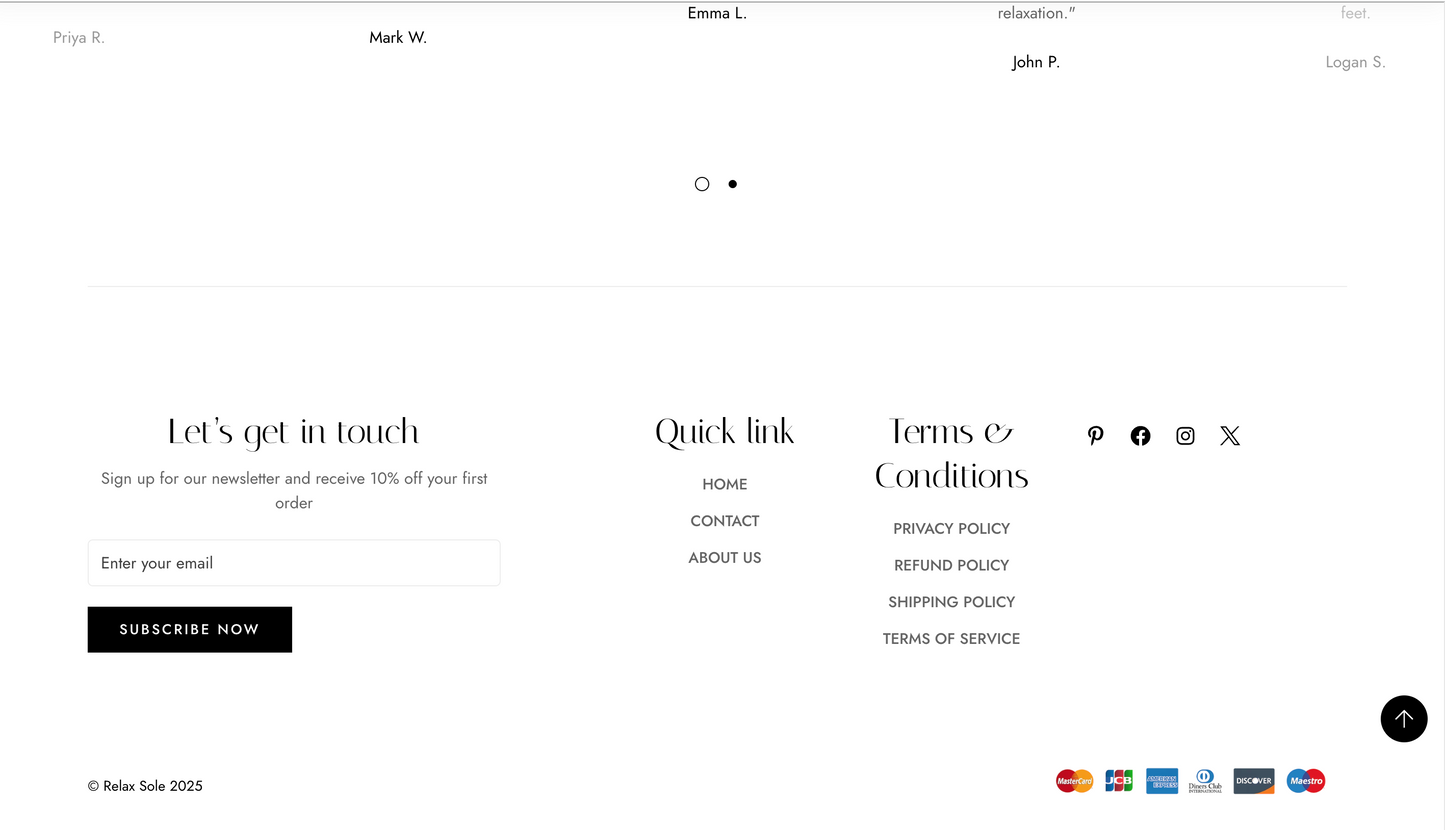Open the Facebook social icon

point(1140,436)
